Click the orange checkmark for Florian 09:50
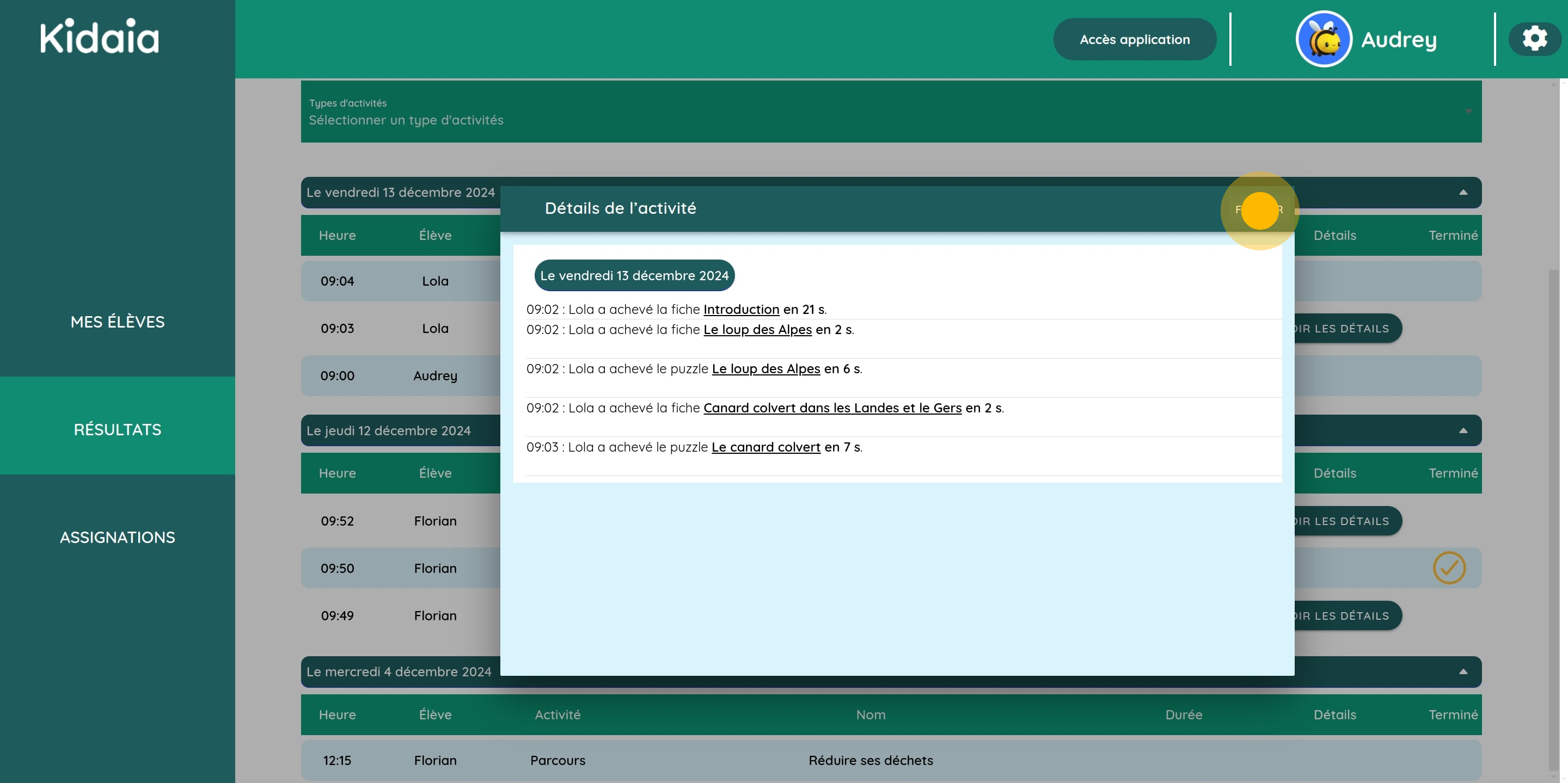This screenshot has height=783, width=1568. pos(1449,568)
